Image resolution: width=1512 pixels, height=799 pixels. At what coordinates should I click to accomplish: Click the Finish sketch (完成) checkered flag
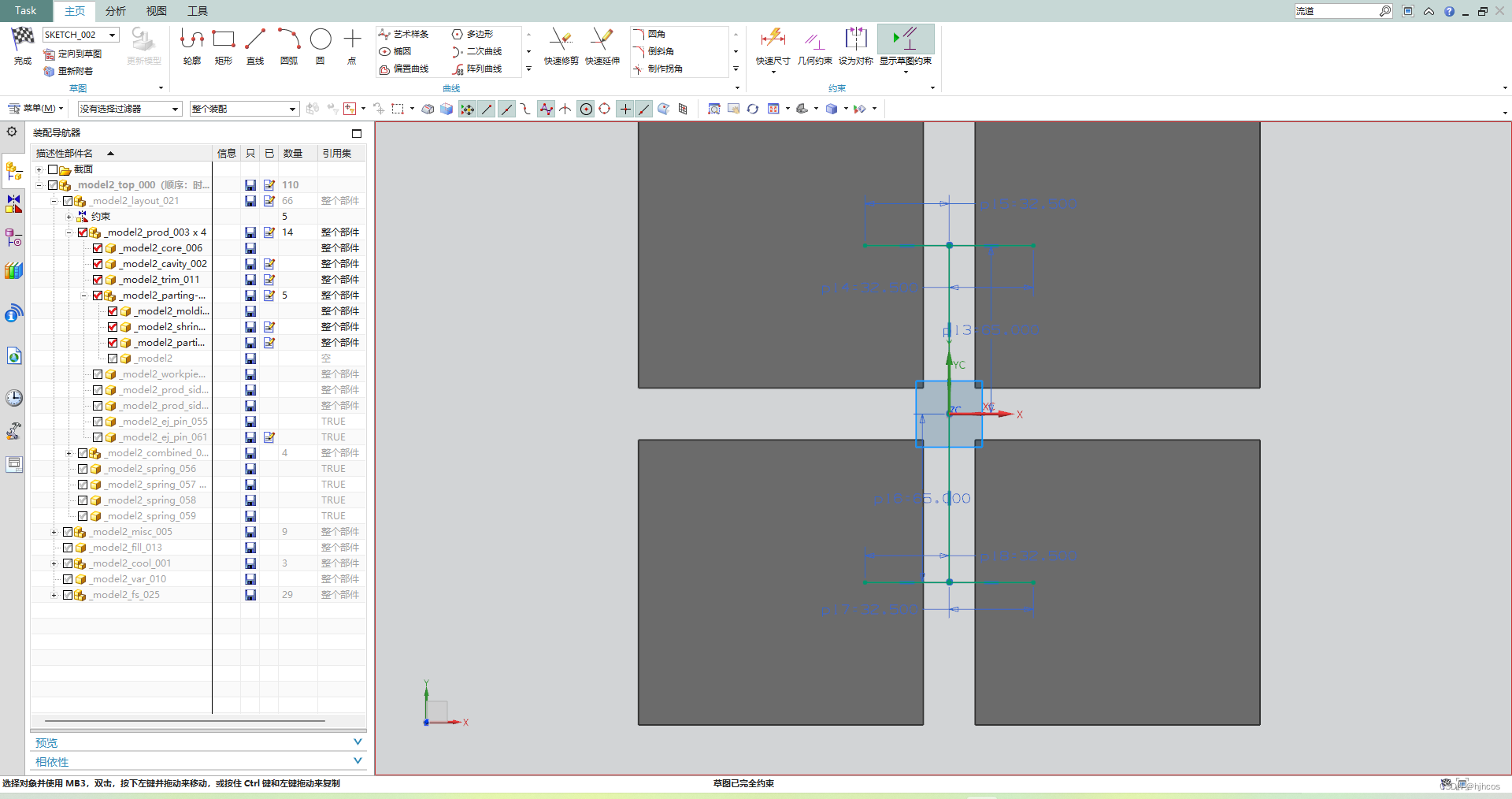[23, 46]
